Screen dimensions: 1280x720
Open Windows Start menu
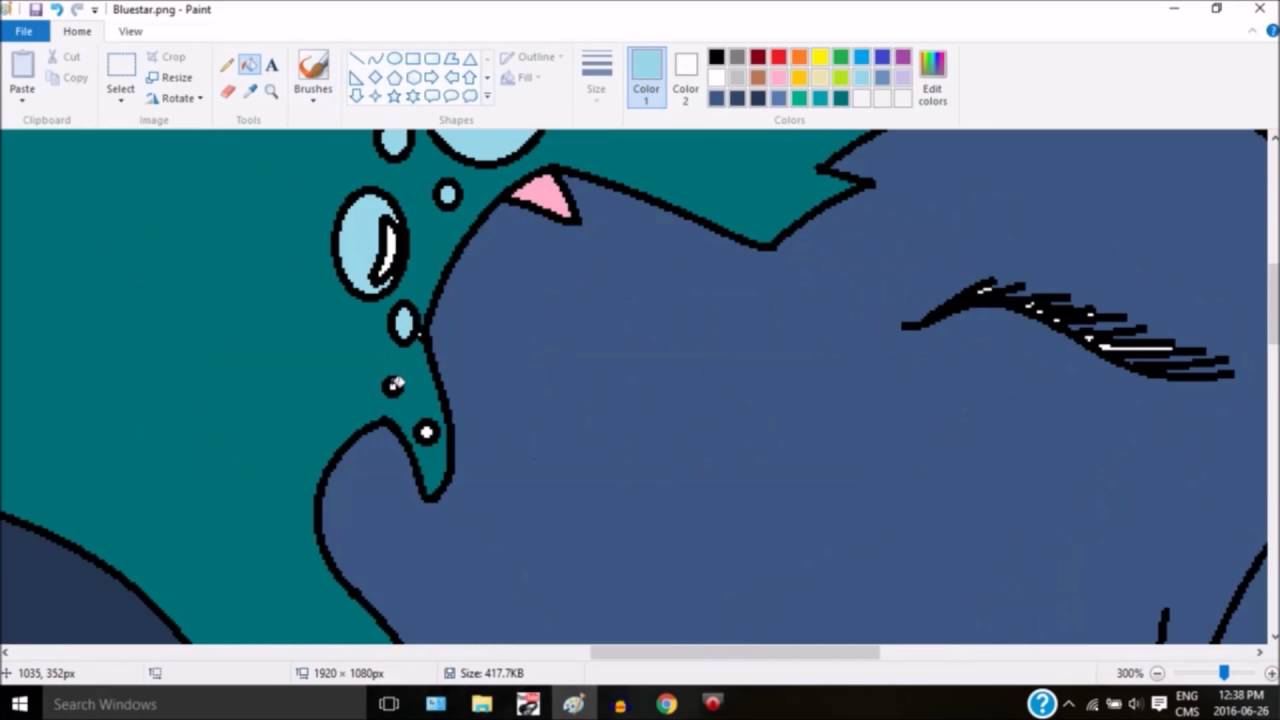pos(20,704)
